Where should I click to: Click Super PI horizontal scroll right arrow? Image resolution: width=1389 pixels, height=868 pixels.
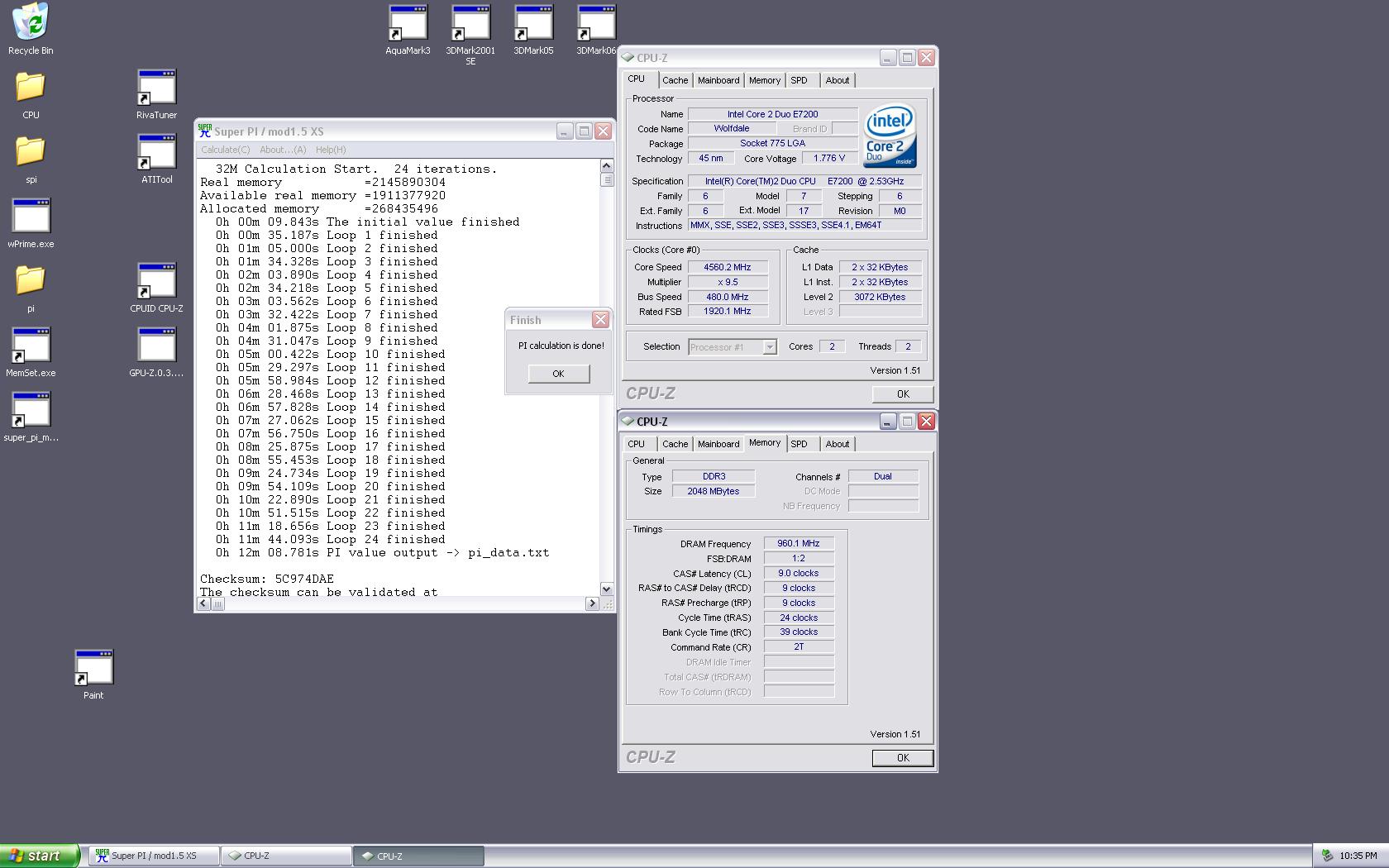[592, 603]
